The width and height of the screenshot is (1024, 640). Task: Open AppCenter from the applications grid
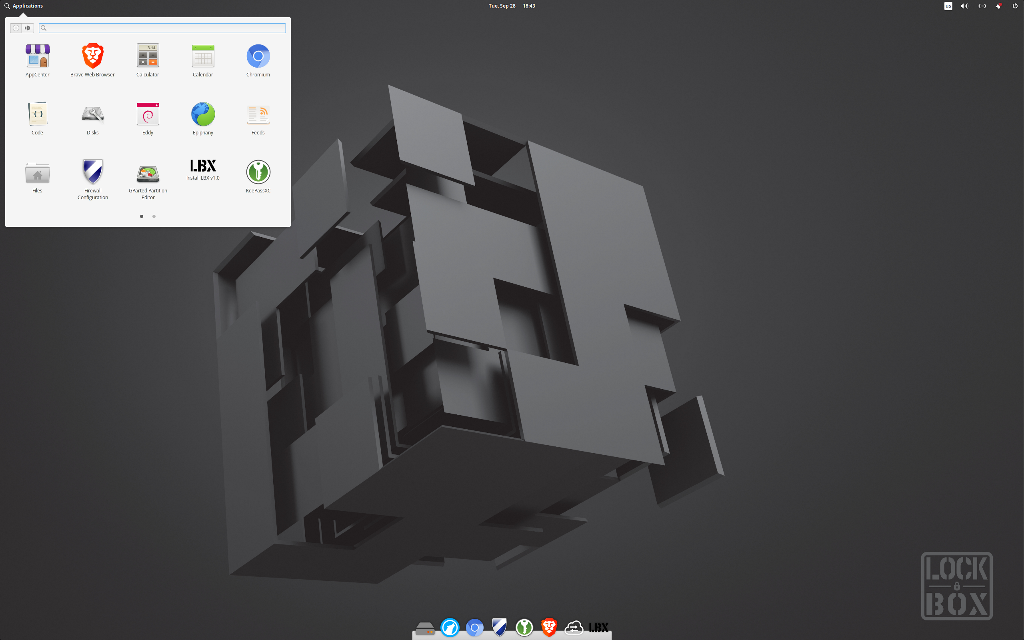point(37,56)
